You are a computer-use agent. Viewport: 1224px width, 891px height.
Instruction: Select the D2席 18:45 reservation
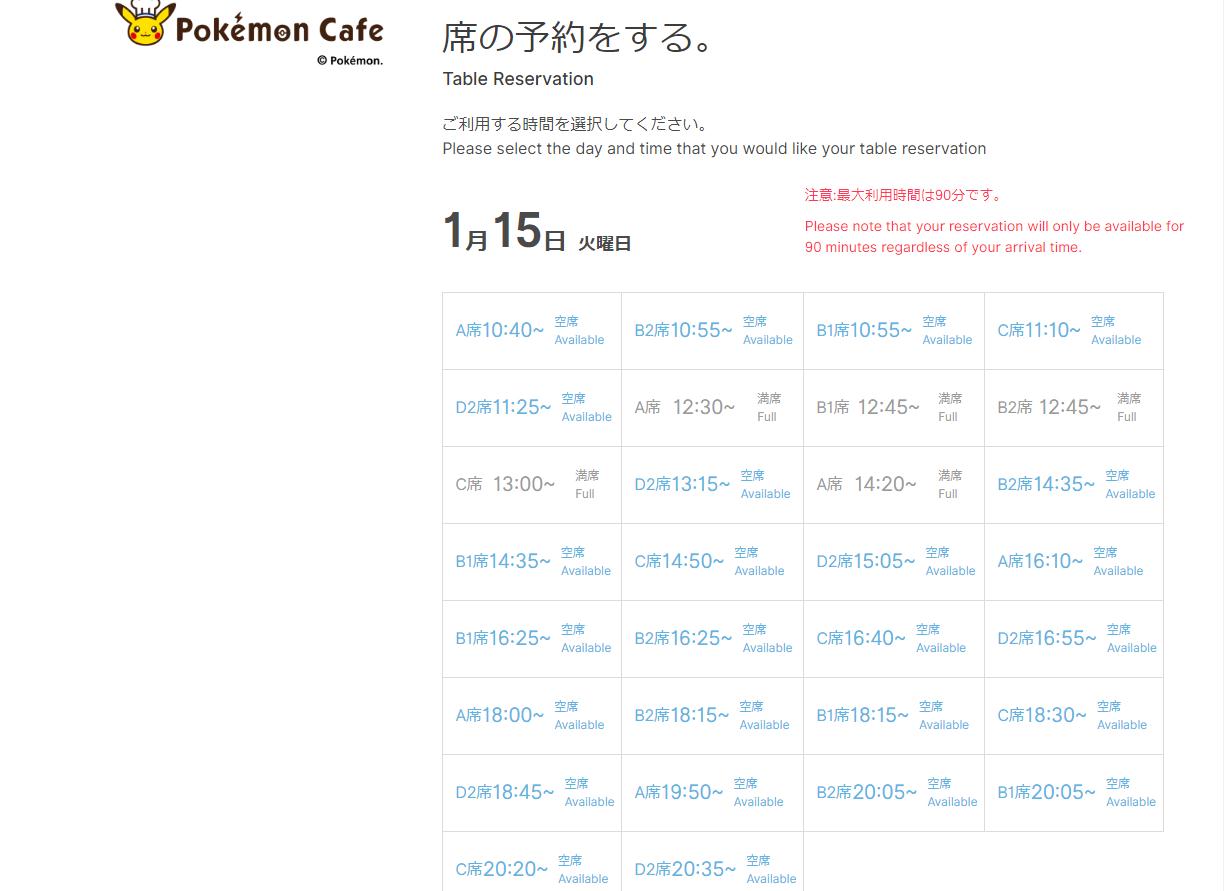click(531, 793)
